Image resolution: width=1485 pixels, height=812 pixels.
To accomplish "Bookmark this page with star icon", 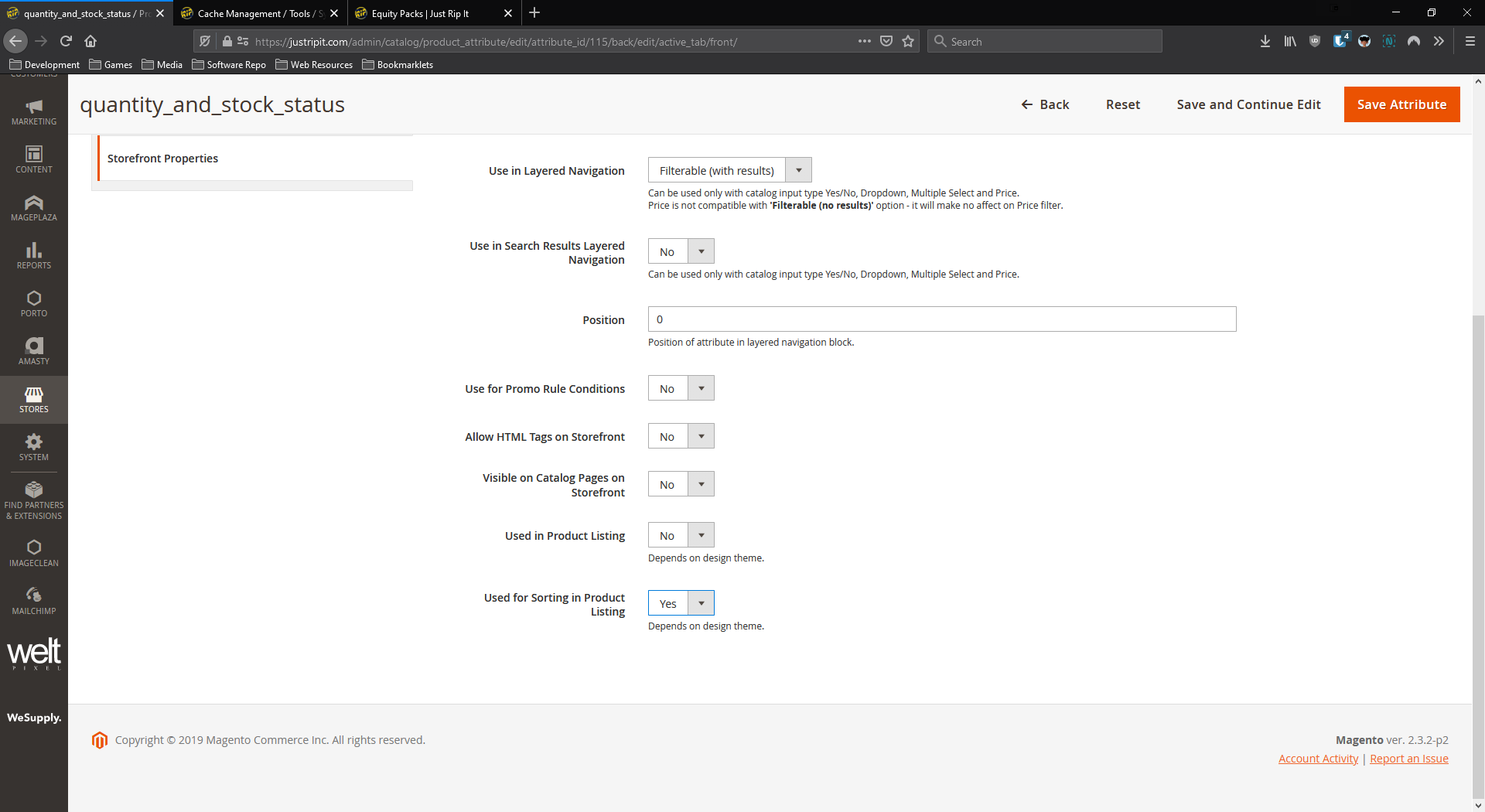I will point(908,41).
